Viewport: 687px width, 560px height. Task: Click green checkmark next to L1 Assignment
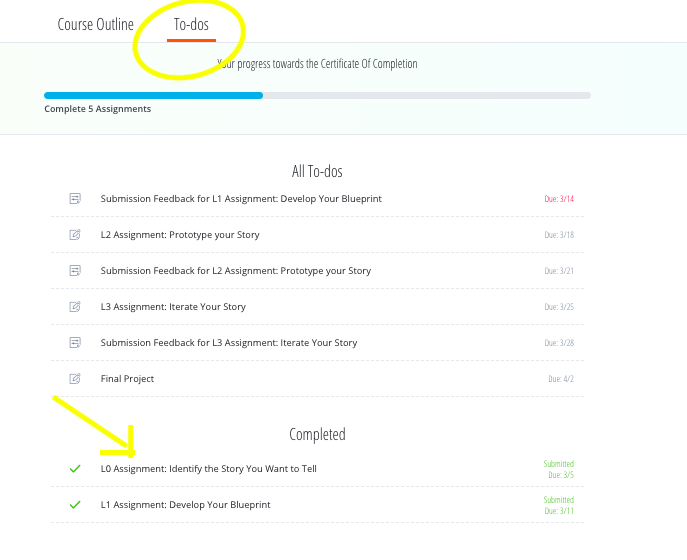click(x=75, y=505)
